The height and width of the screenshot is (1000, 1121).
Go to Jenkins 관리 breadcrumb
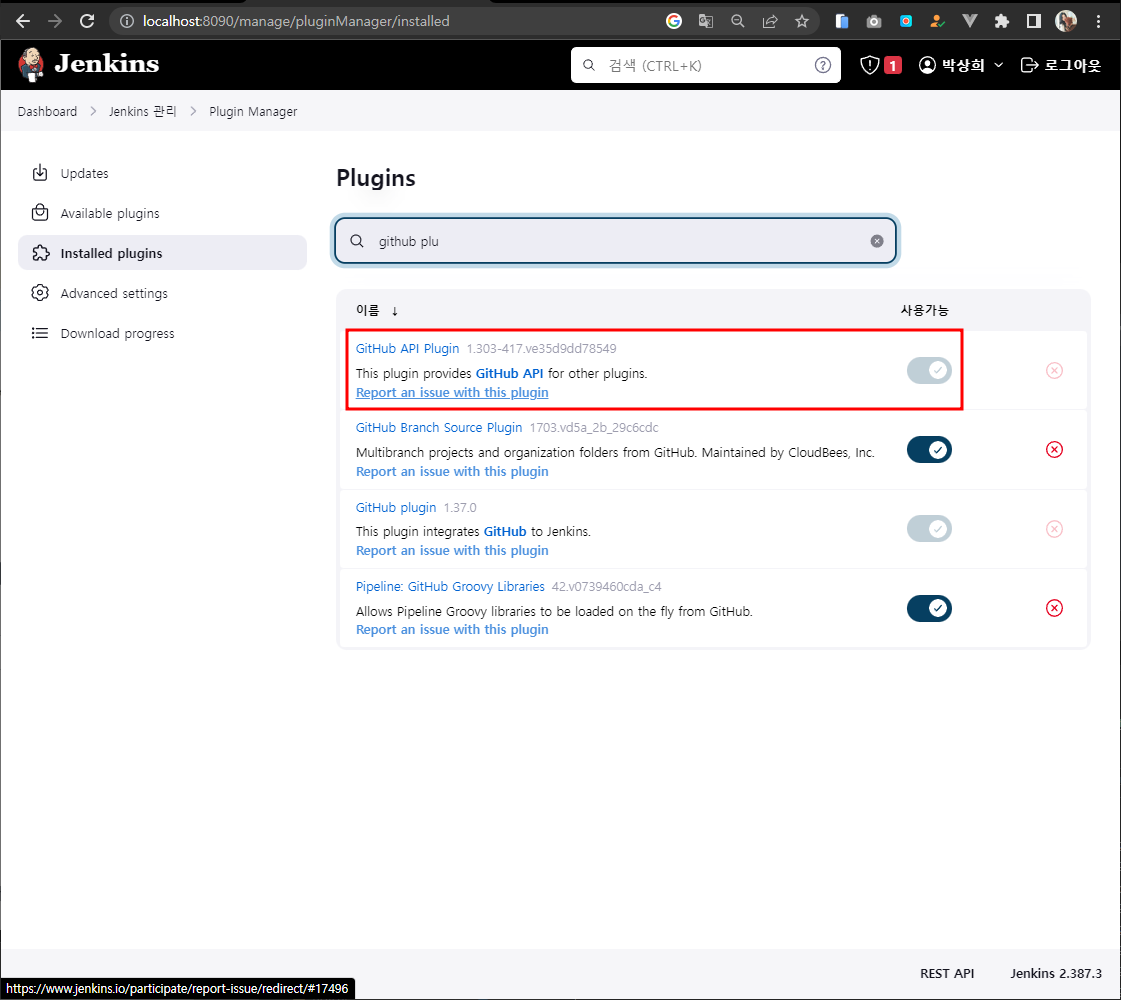coord(142,112)
